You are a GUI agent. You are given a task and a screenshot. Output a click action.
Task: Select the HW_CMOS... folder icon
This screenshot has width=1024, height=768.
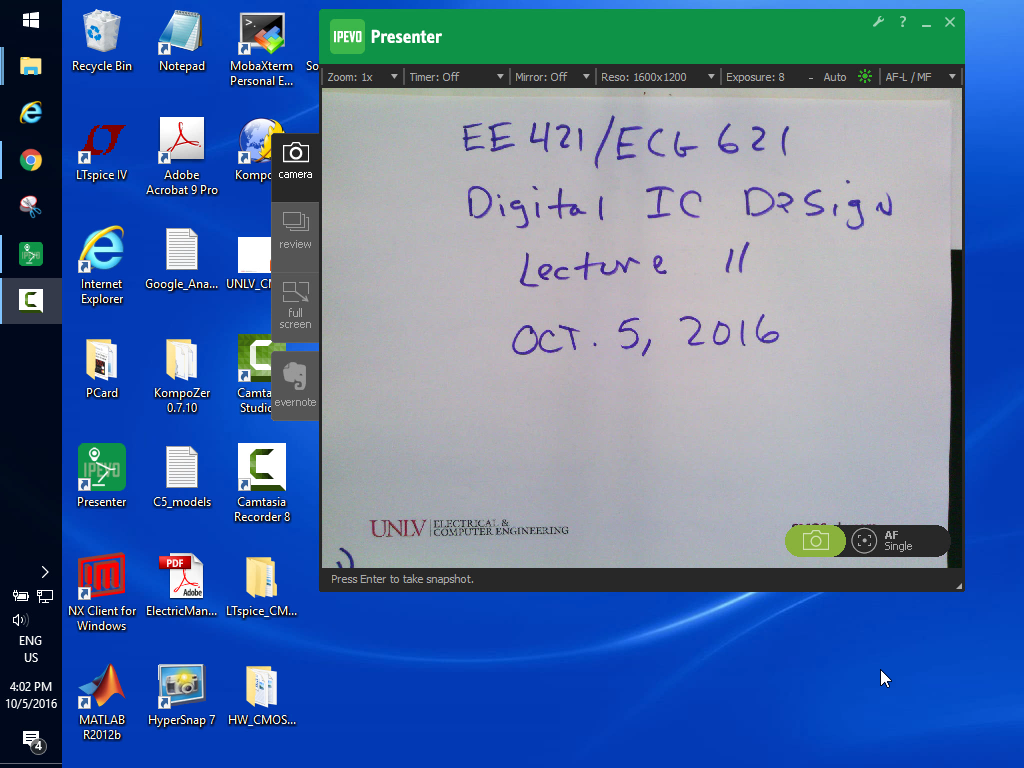tap(261, 695)
